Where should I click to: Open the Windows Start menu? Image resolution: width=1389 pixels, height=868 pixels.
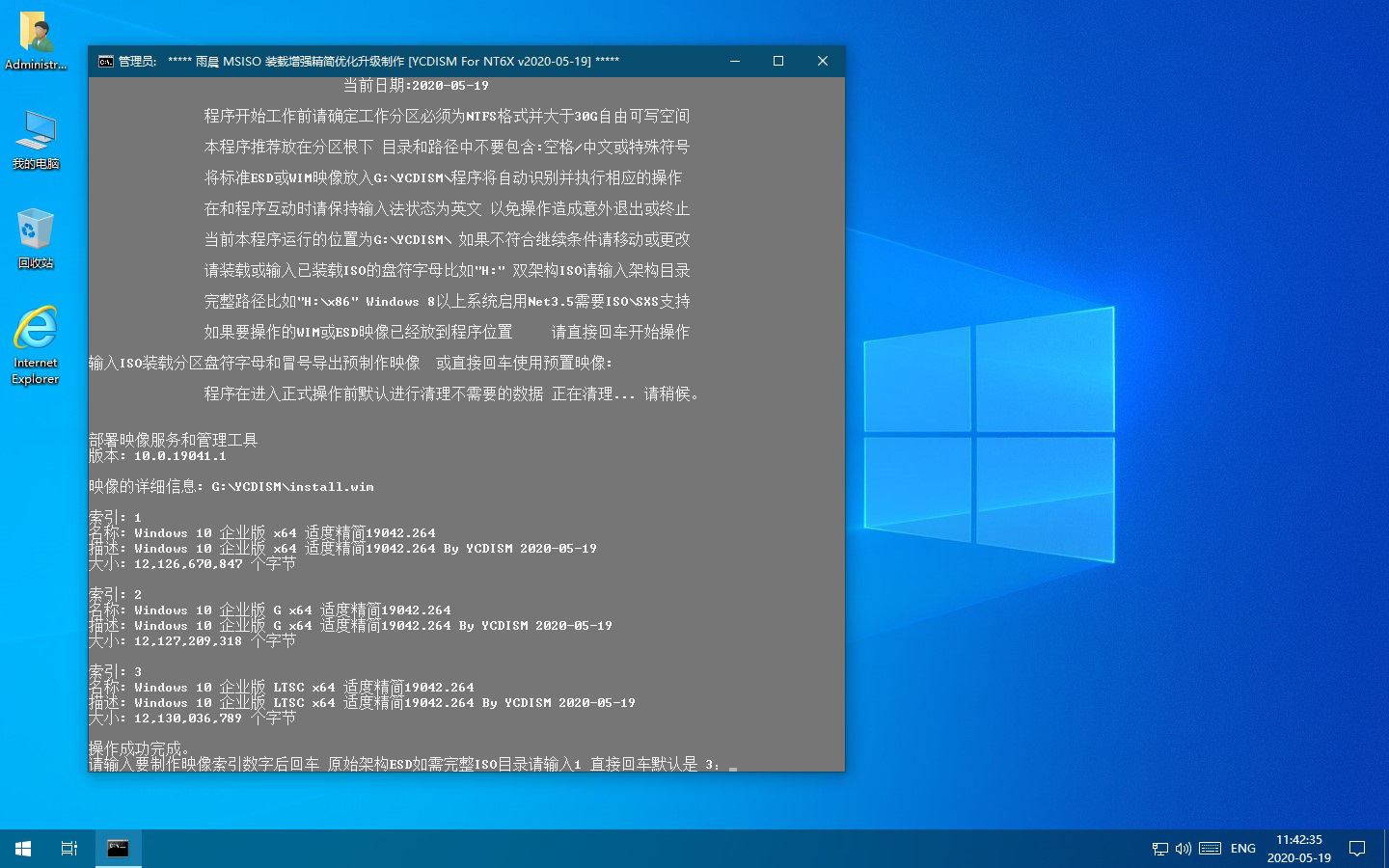[23, 849]
